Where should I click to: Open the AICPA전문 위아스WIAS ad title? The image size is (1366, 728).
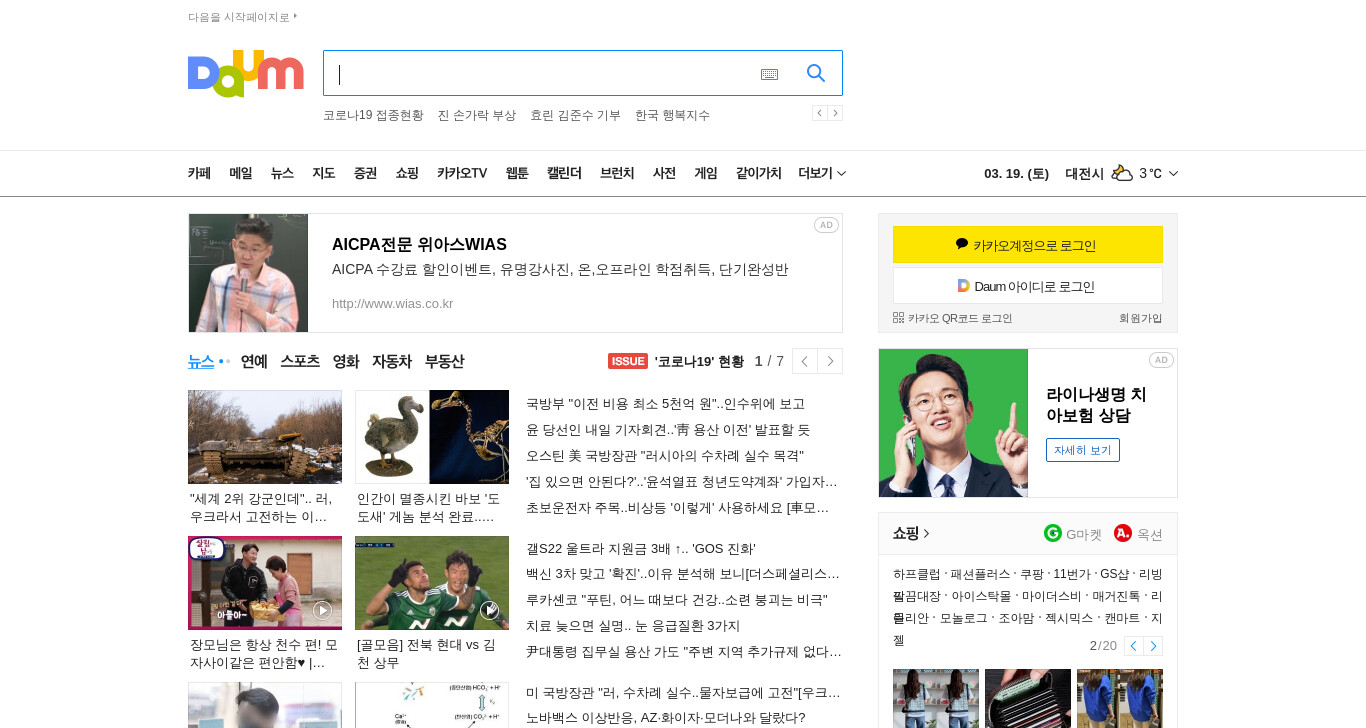coord(419,244)
